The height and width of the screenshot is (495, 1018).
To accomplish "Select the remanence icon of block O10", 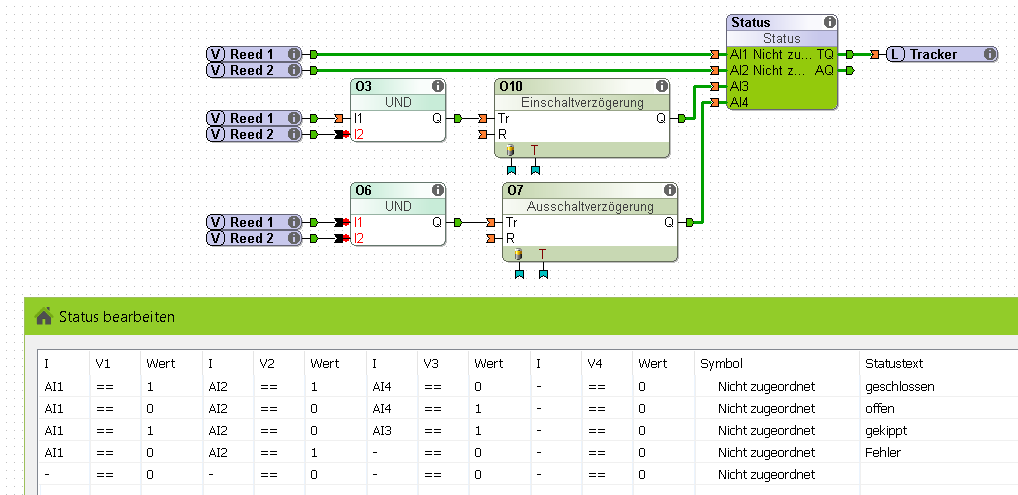I will 510,150.
